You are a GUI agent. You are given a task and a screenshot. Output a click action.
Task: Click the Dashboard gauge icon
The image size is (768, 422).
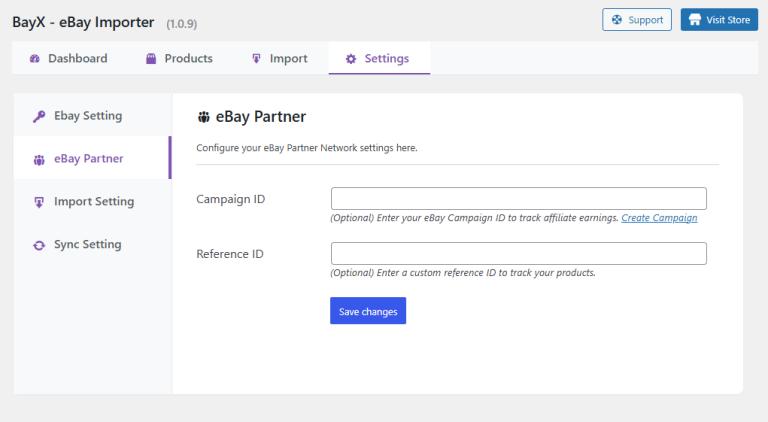[35, 59]
